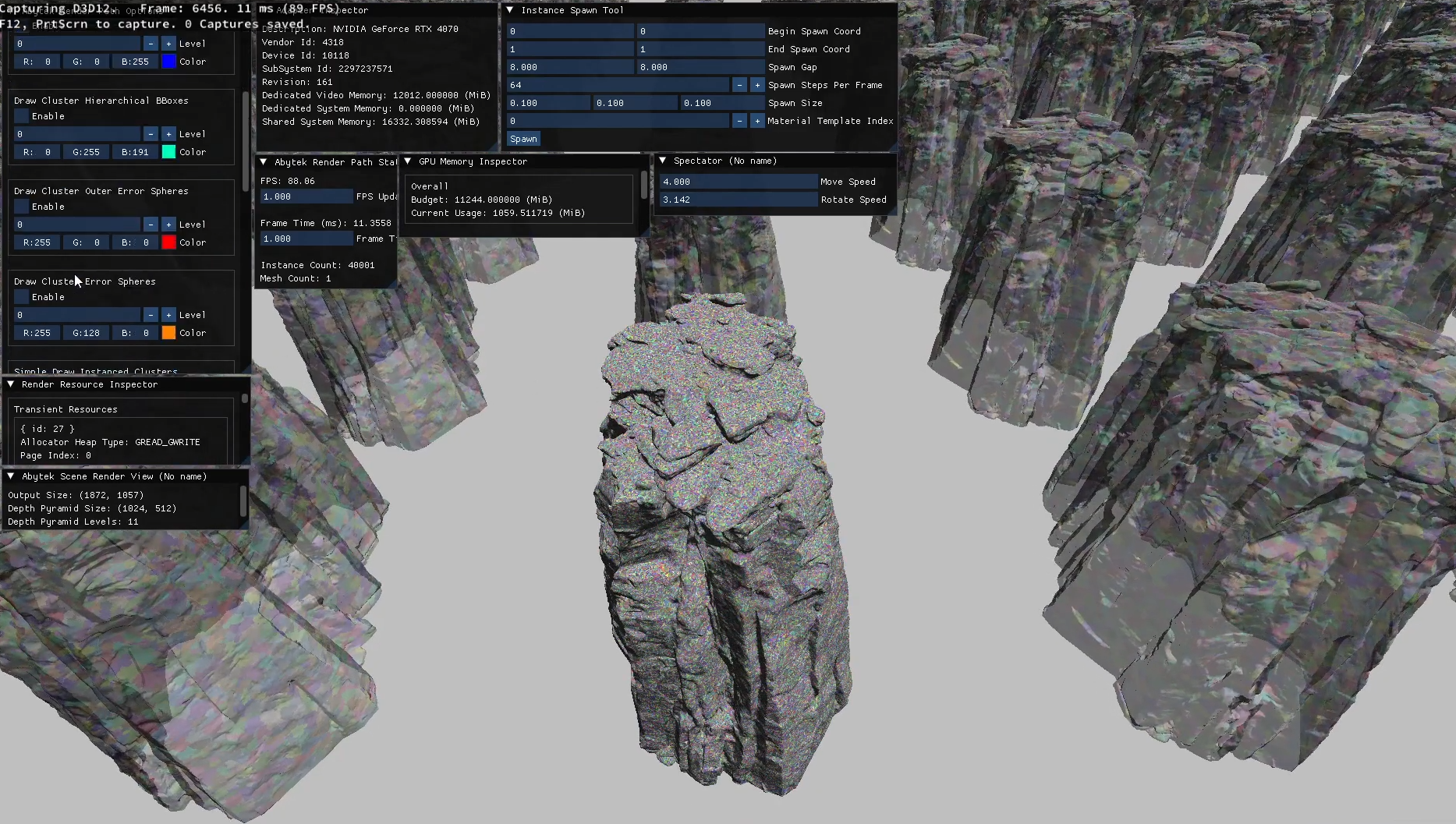This screenshot has height=824, width=1456.
Task: Open the teal color swatch for Hierarchical BBoxes
Action: [x=168, y=152]
